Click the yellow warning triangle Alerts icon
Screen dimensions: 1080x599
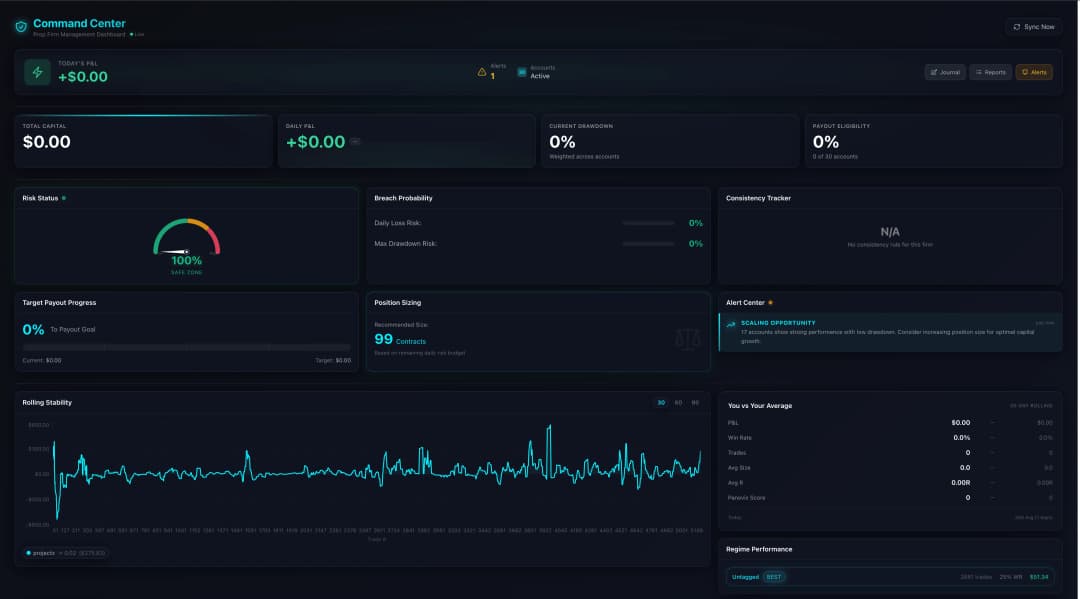tap(482, 72)
